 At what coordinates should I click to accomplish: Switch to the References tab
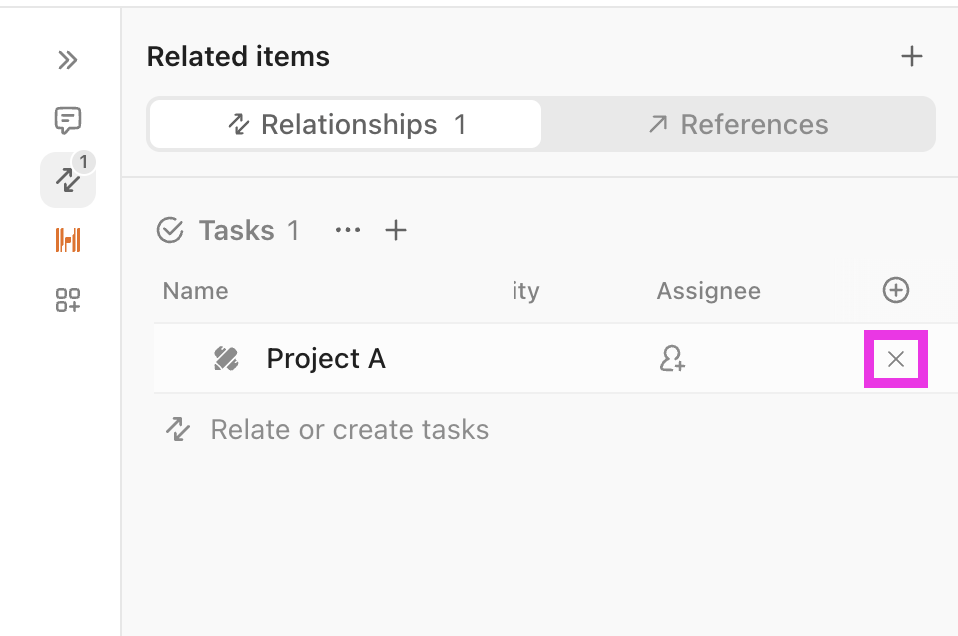738,125
